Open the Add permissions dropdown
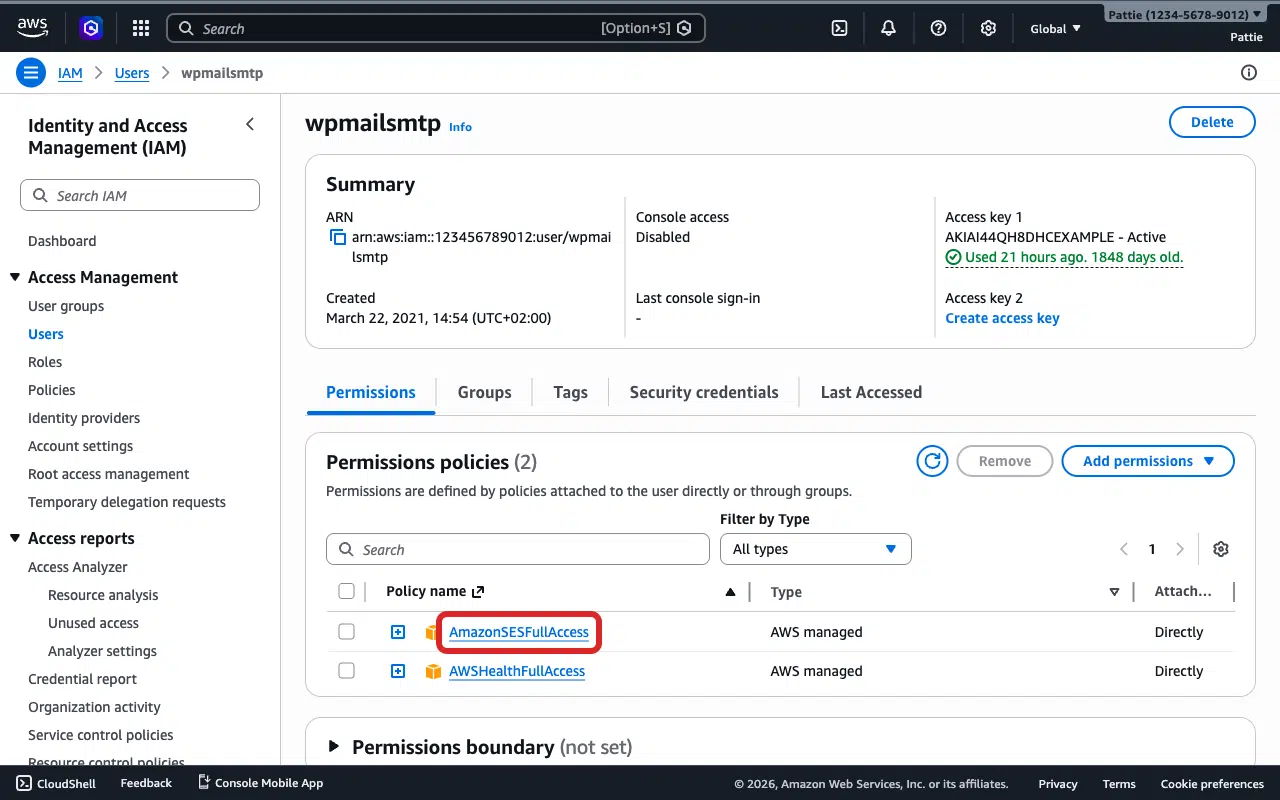 click(x=1148, y=461)
